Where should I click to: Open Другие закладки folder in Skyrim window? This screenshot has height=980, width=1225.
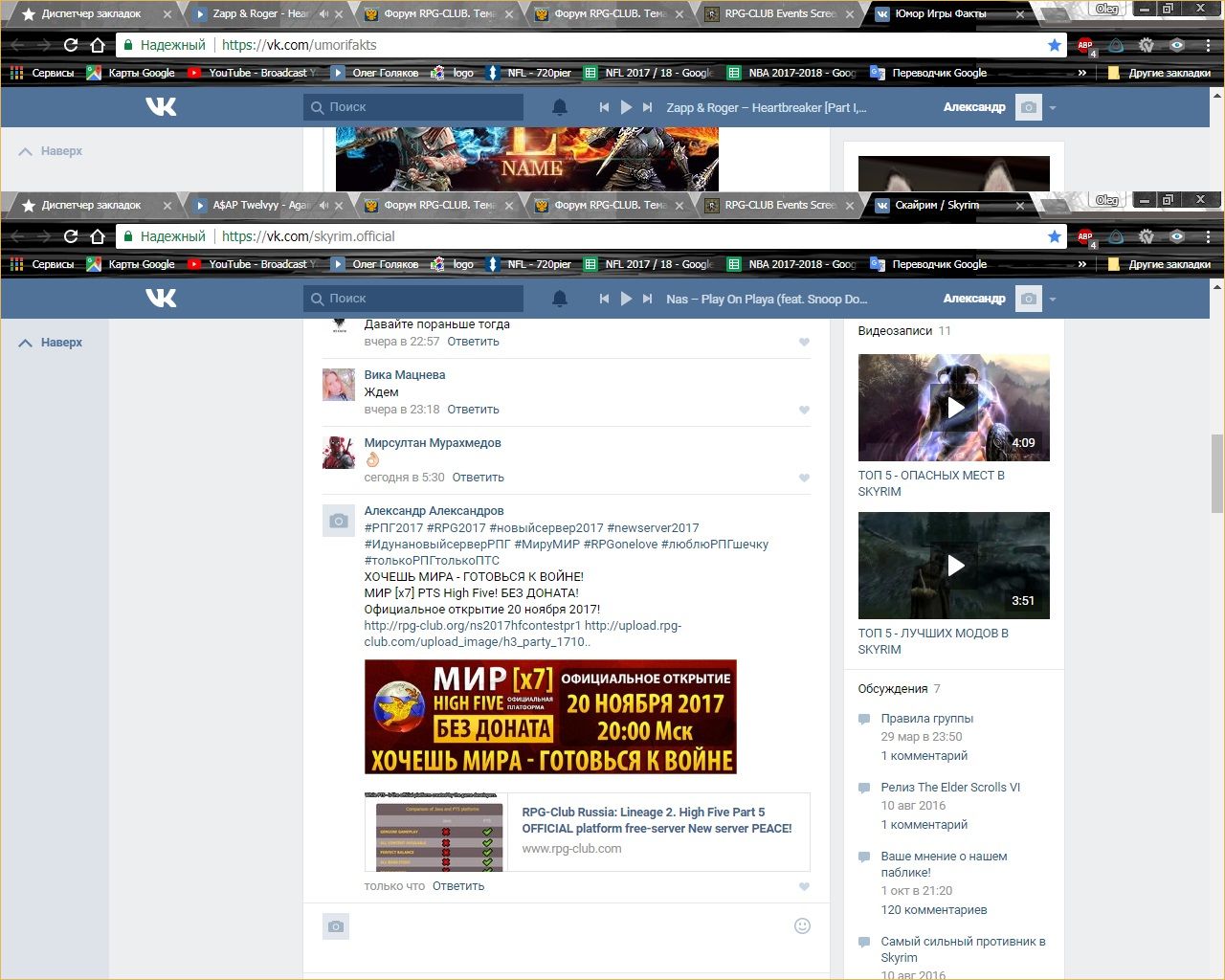(1159, 264)
